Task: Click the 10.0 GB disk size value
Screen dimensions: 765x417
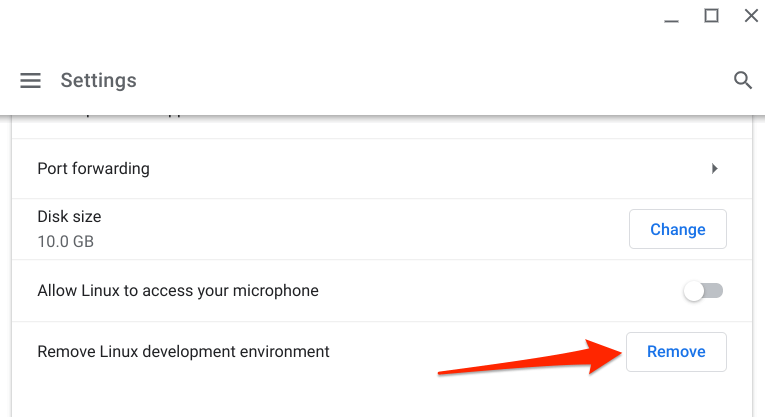Action: pos(66,241)
